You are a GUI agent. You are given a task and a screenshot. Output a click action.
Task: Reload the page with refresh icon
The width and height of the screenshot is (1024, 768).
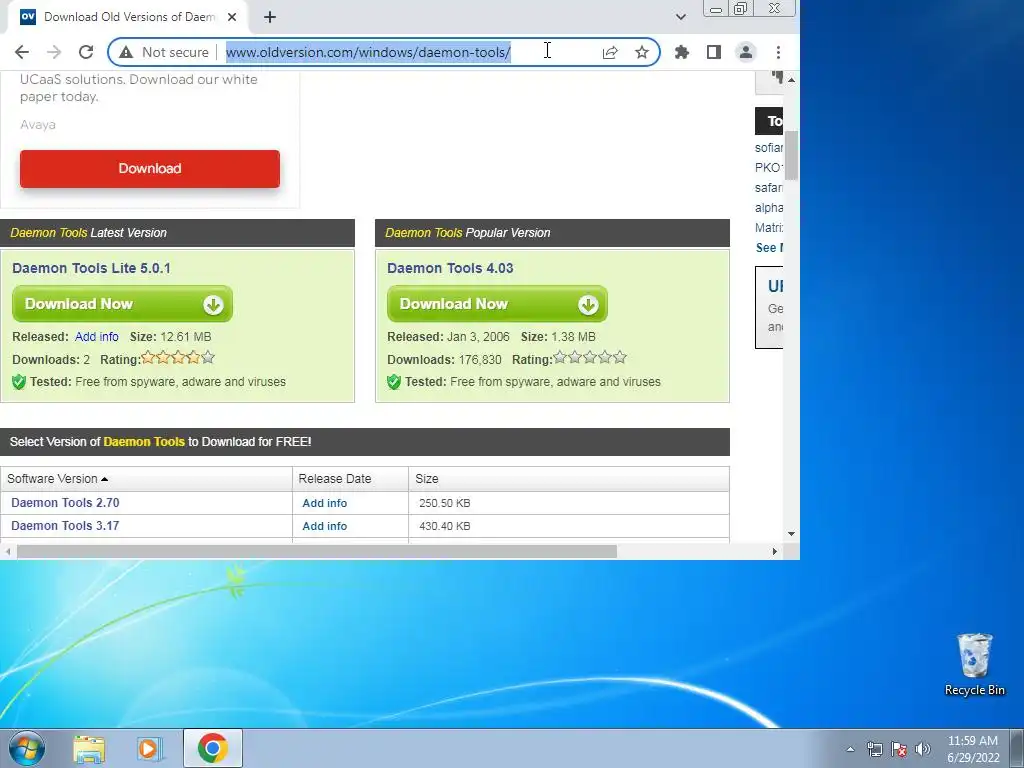pos(86,52)
